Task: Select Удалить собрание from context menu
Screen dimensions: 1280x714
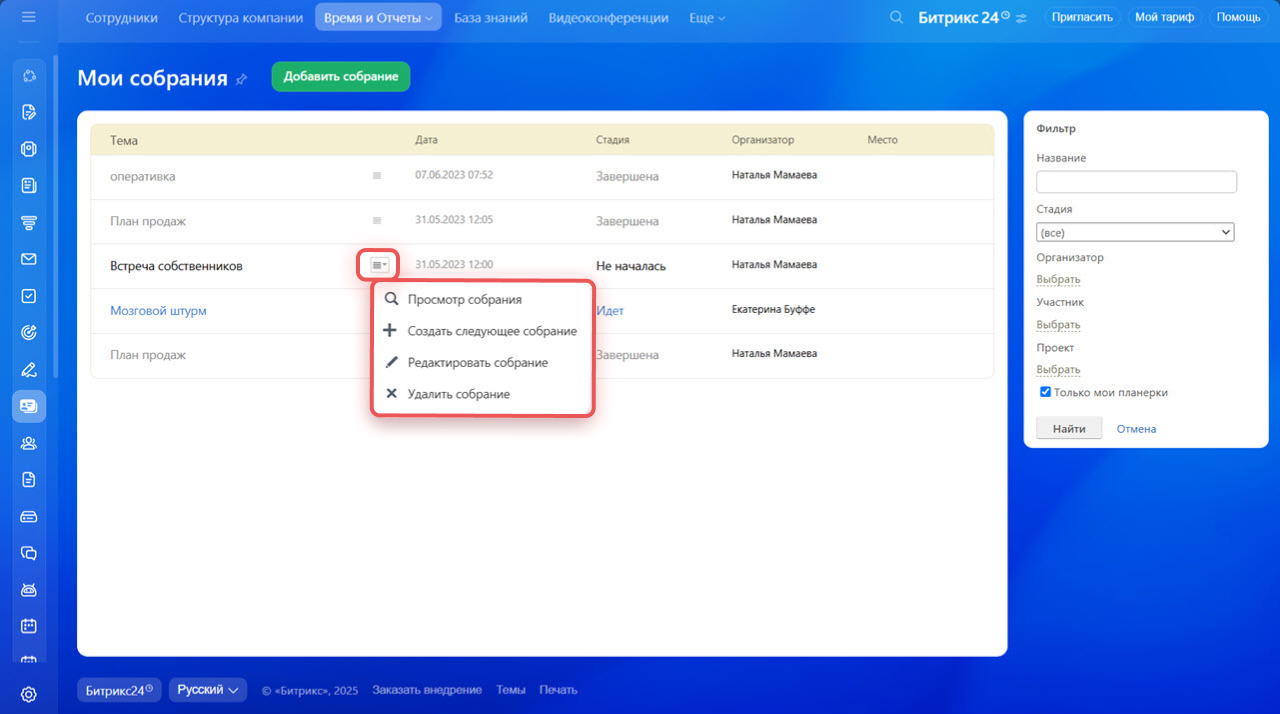Action: tap(459, 394)
